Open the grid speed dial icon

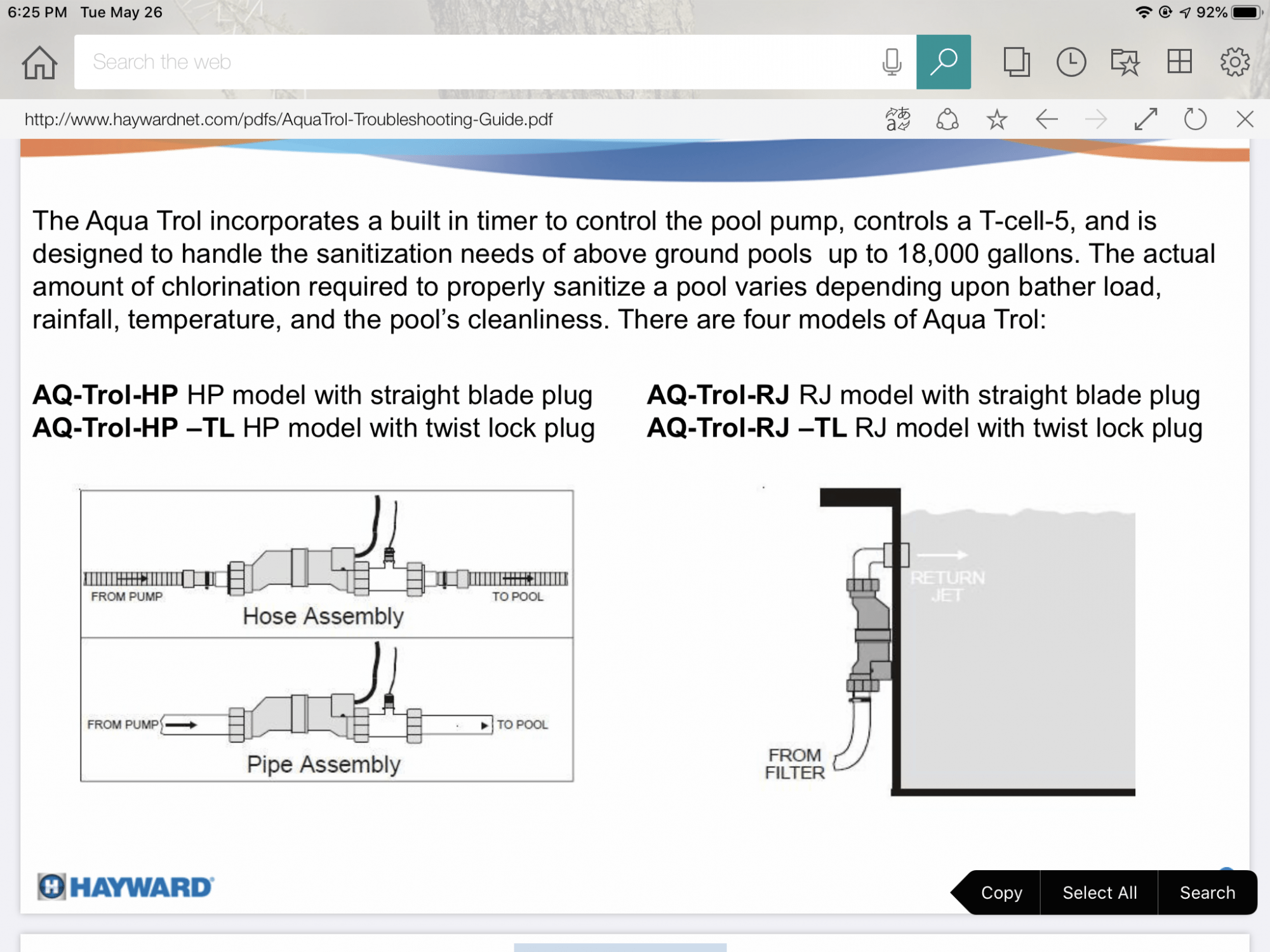tap(1180, 62)
